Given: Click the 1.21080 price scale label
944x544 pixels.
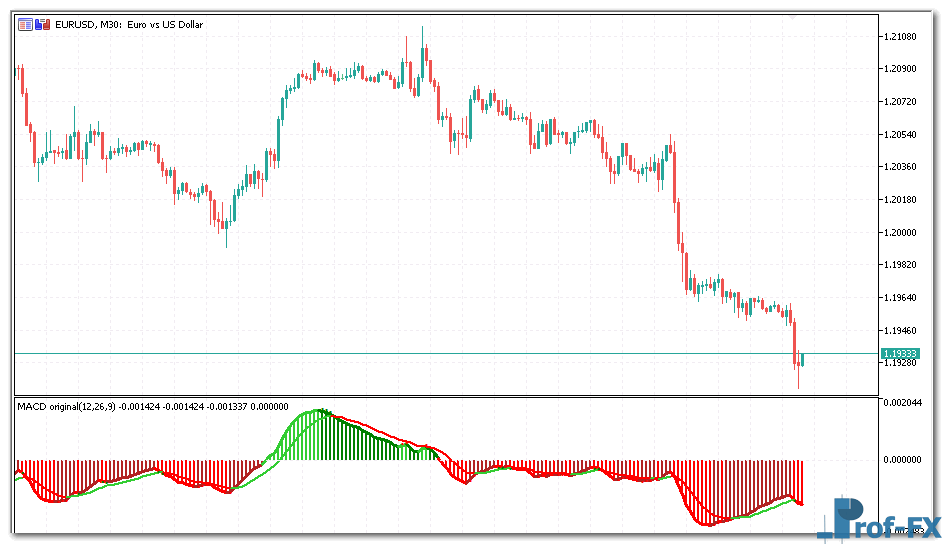Looking at the screenshot, I should coord(902,37).
